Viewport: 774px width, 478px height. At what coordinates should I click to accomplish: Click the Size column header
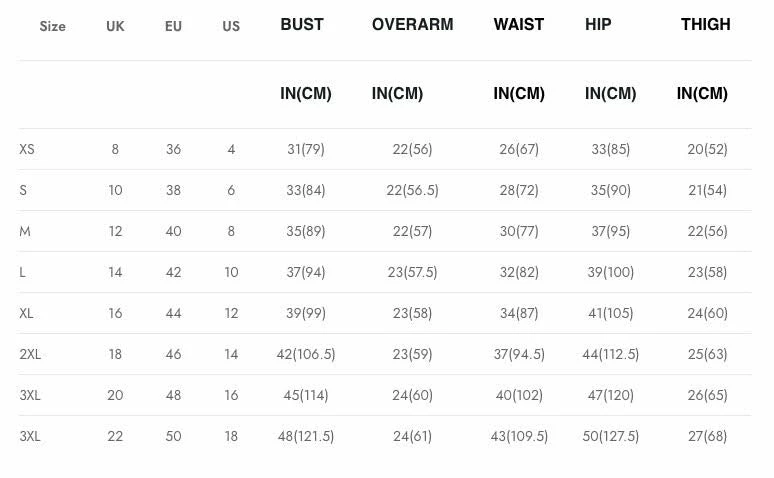point(53,27)
